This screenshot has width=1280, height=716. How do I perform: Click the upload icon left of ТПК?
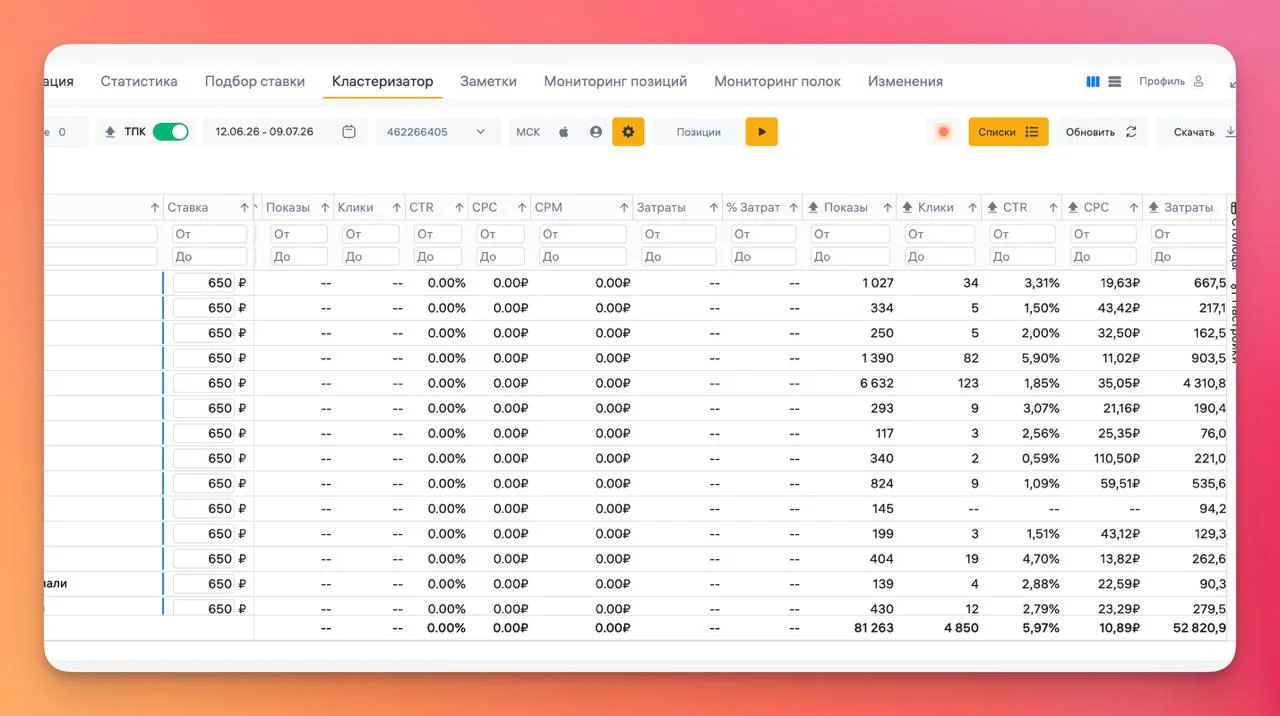click(x=110, y=132)
